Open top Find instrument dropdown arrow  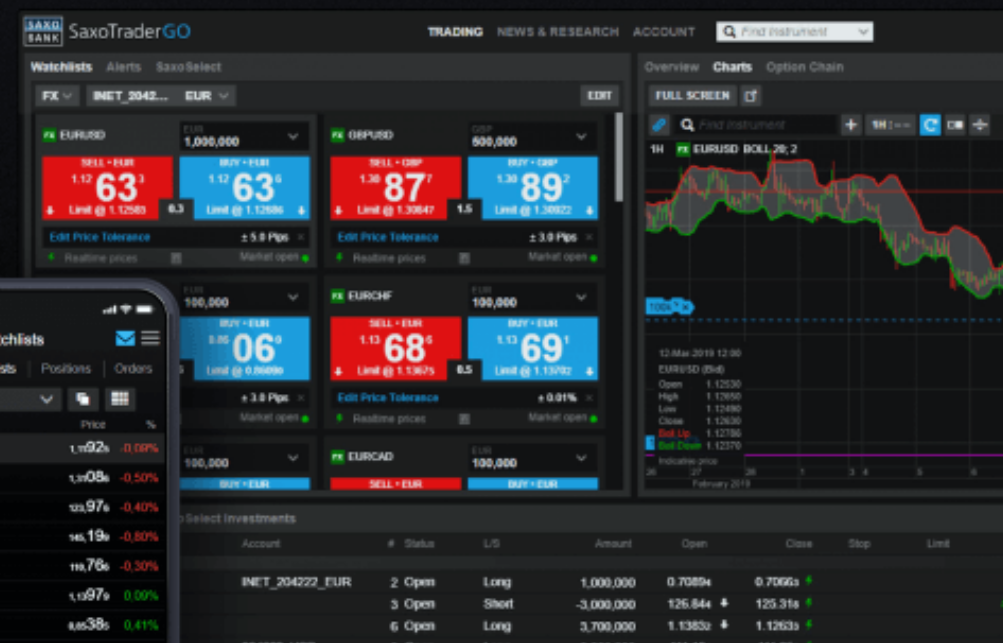coord(863,31)
